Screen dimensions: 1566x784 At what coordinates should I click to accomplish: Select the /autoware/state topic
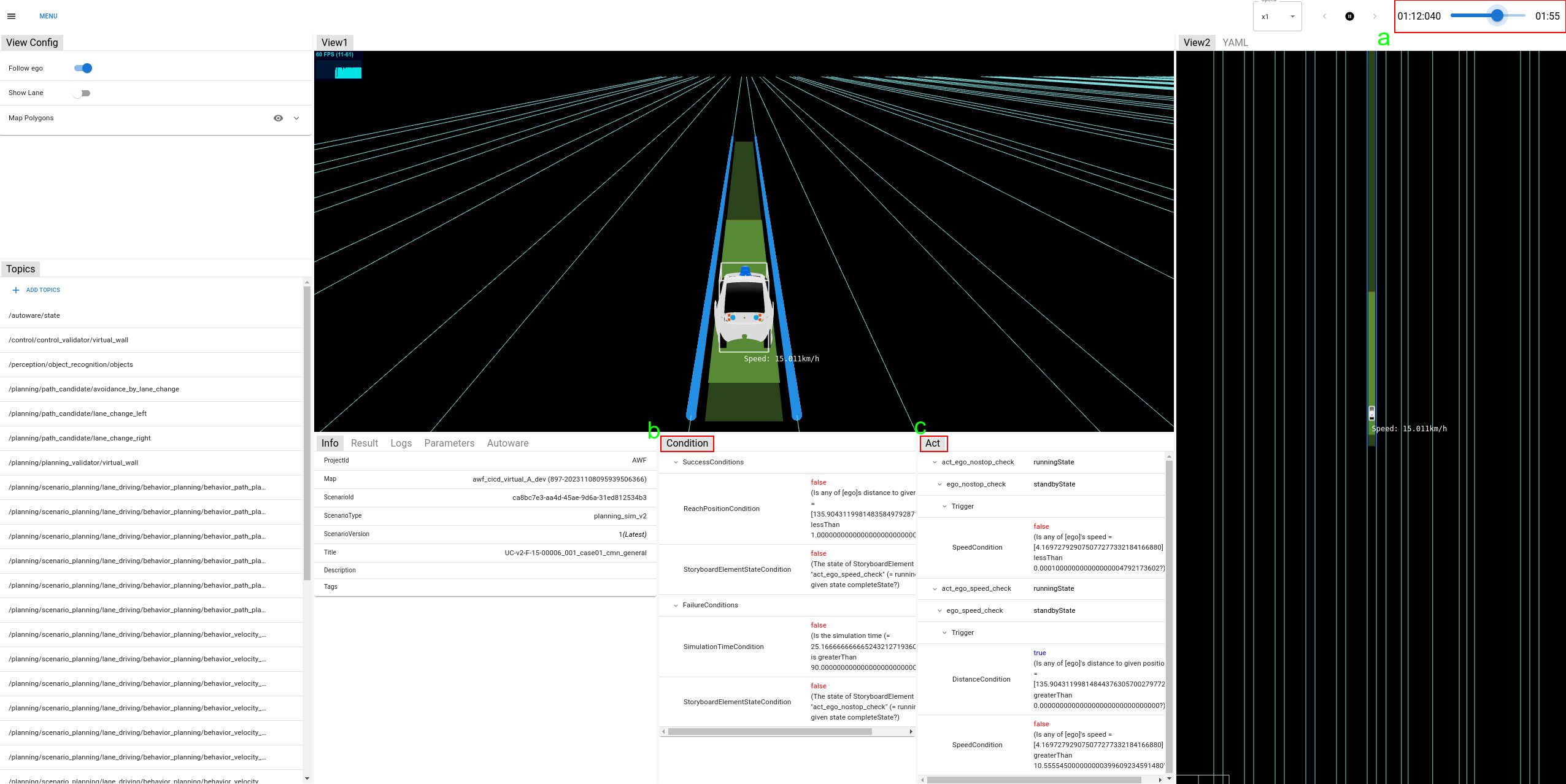(x=34, y=315)
